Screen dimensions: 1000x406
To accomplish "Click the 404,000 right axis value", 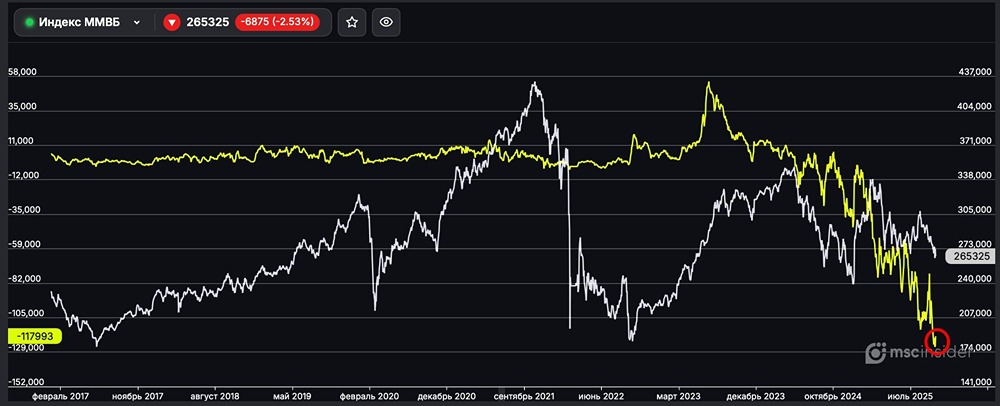I will tap(975, 107).
